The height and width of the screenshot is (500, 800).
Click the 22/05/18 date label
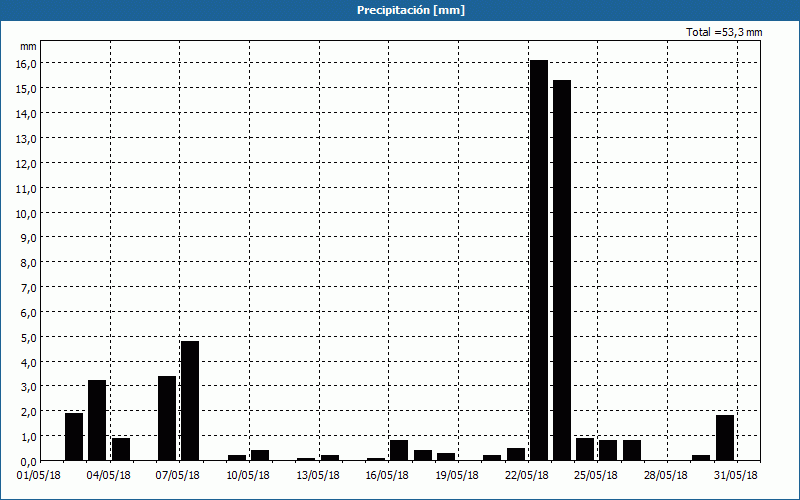coord(527,476)
